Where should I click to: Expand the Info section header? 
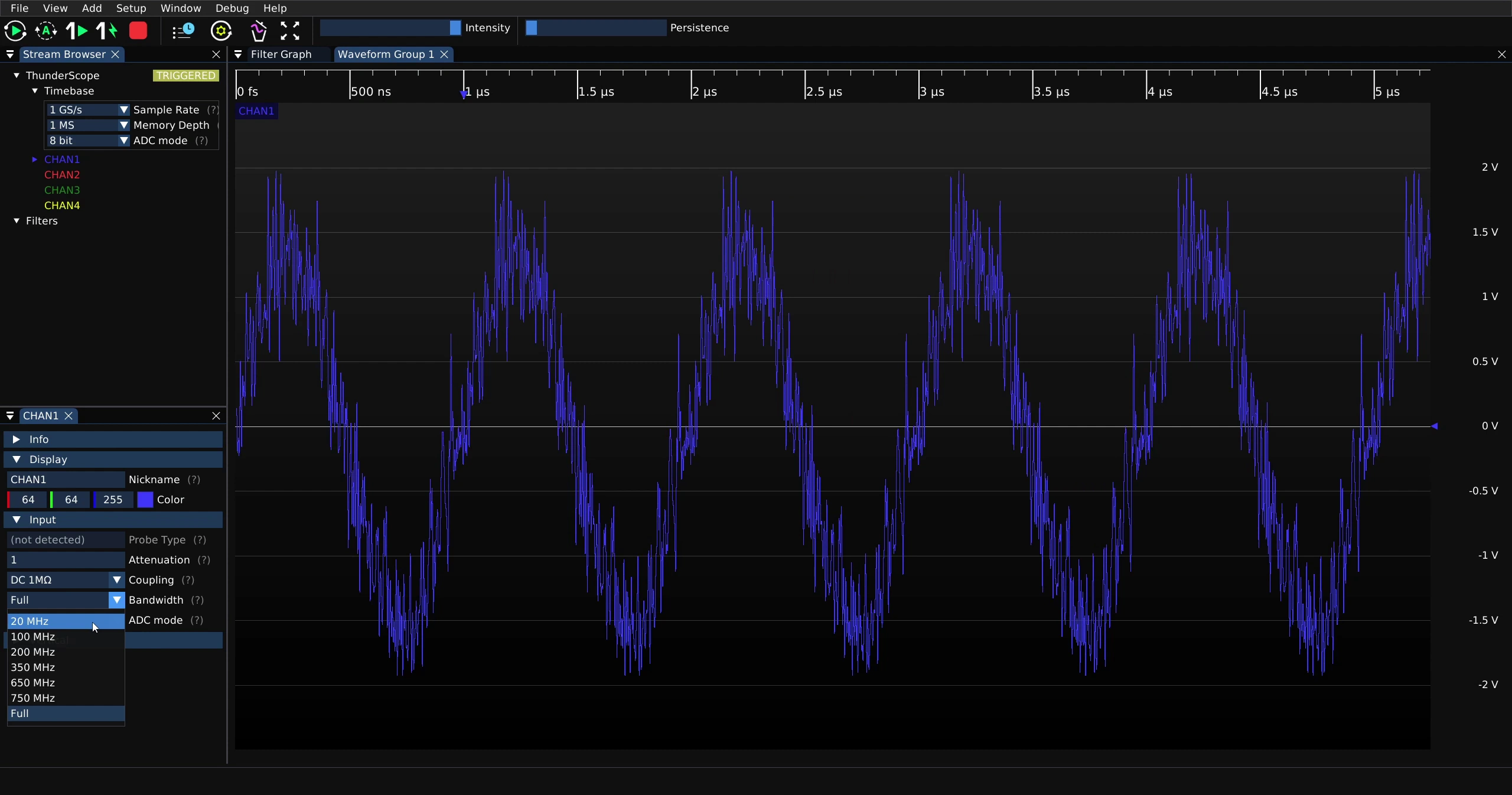(x=113, y=439)
